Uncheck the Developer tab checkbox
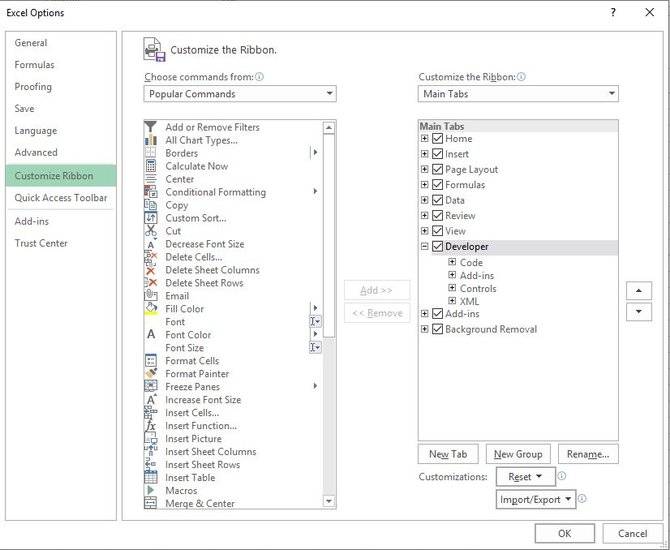The height and width of the screenshot is (550, 670). click(437, 246)
